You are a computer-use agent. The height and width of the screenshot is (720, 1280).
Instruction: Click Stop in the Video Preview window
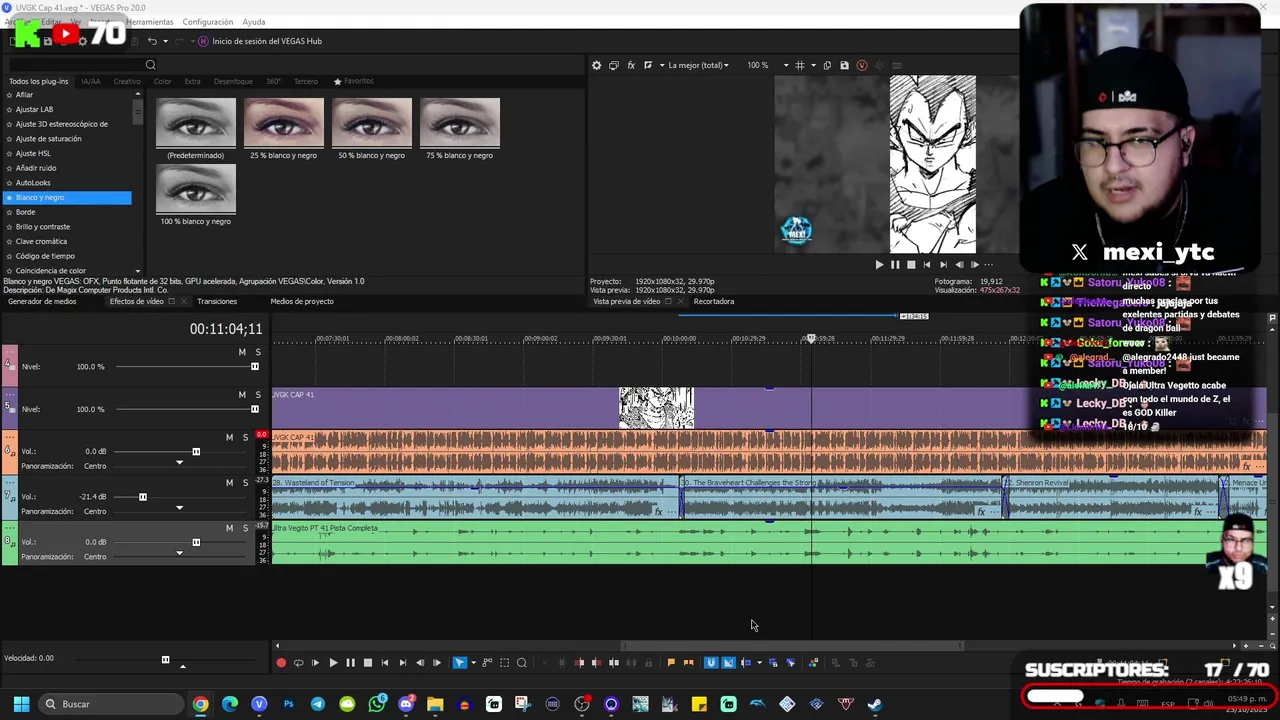pyautogui.click(x=911, y=265)
